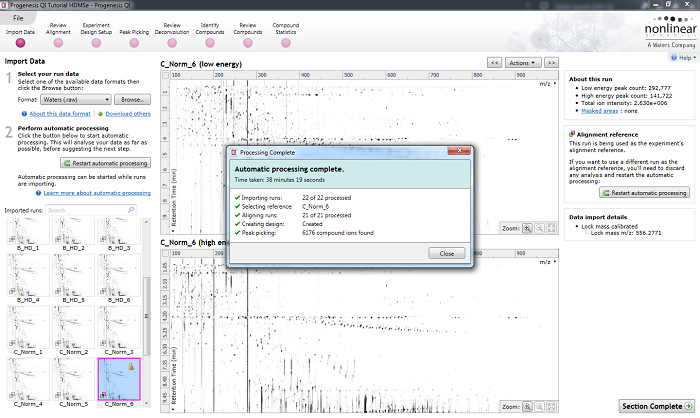Image resolution: width=700 pixels, height=418 pixels.
Task: Select the C_Norm_2 run thumbnail
Action: tap(74, 327)
